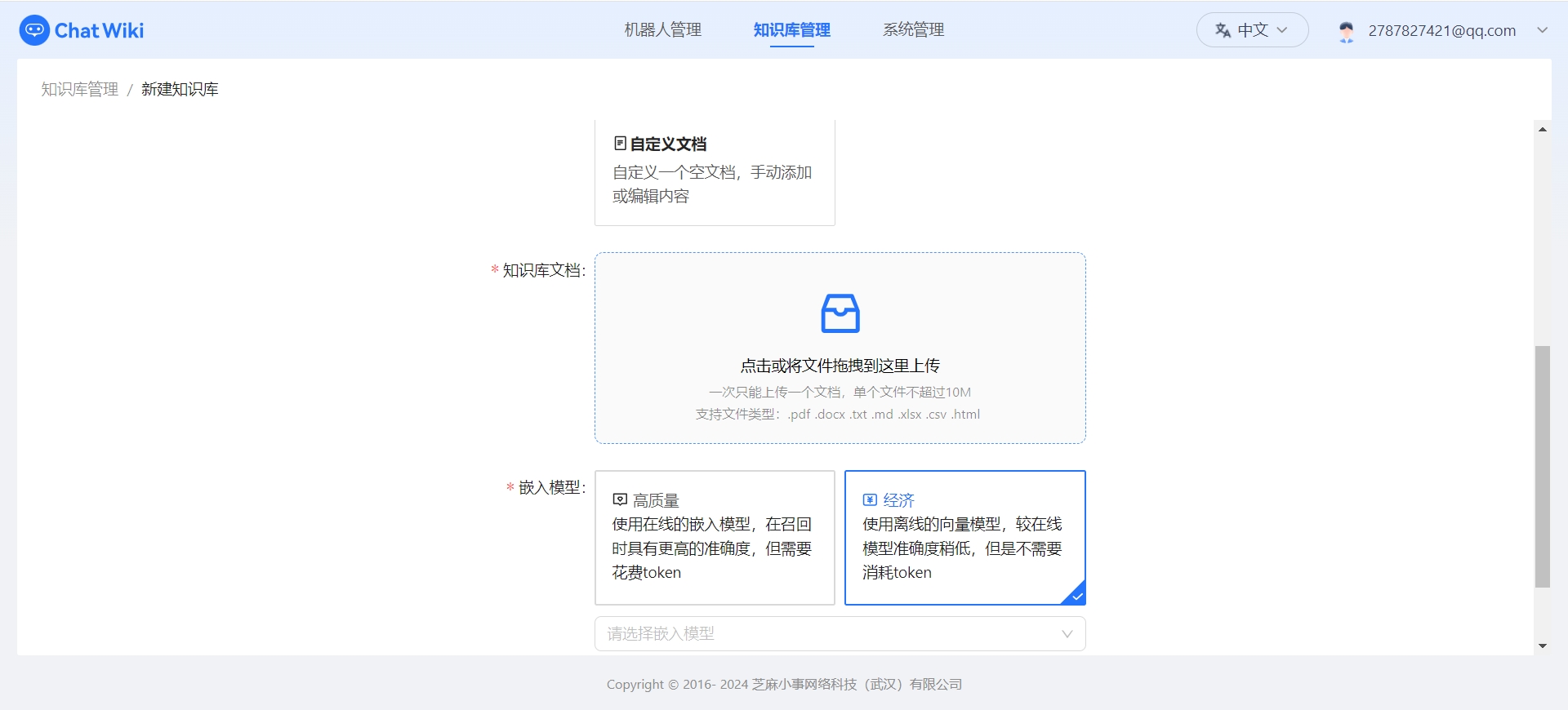Open the 知识库管理 tab
1568x710 pixels.
click(791, 30)
